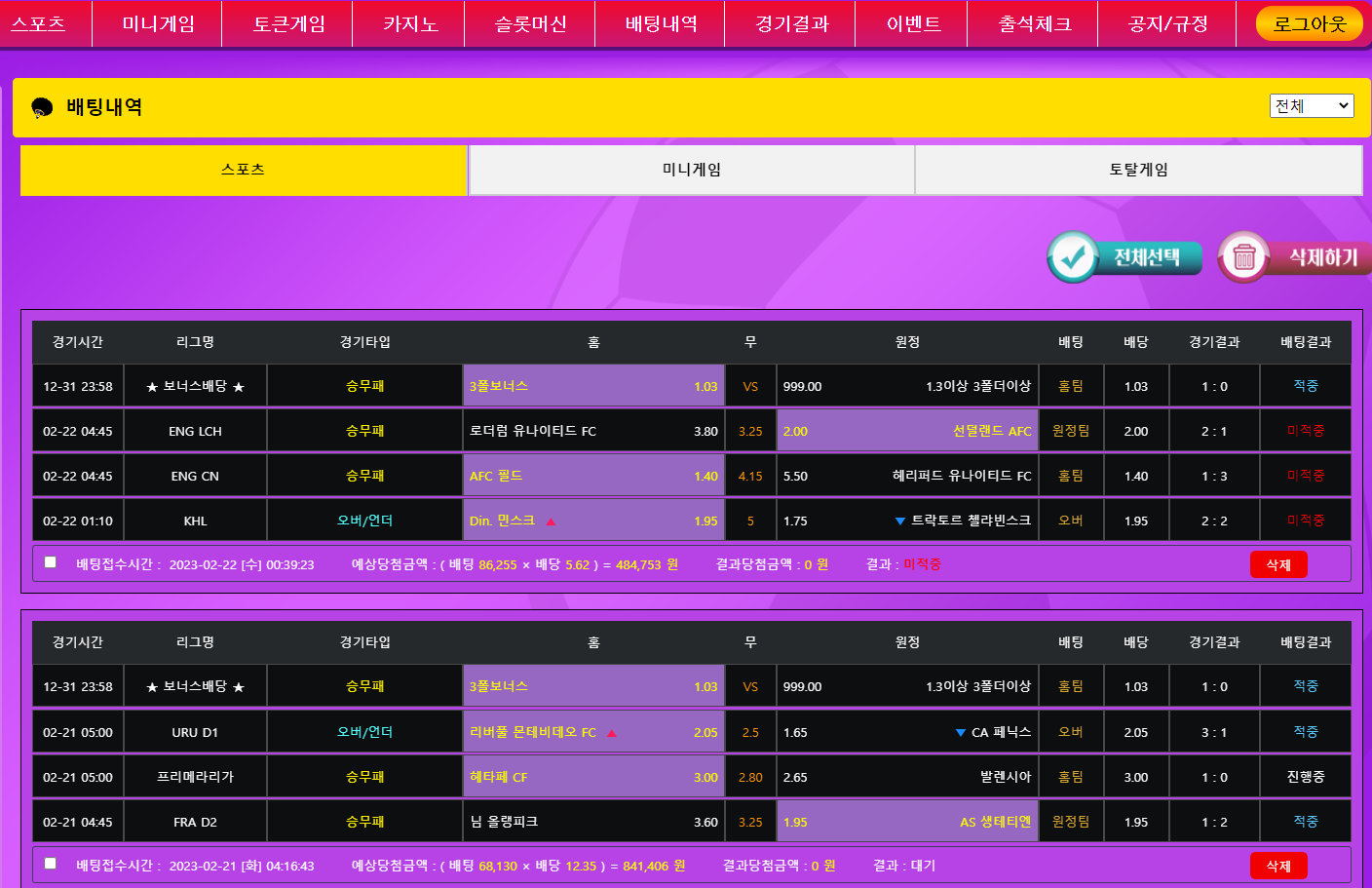
Task: Open the 카지노 menu item
Action: (x=410, y=23)
